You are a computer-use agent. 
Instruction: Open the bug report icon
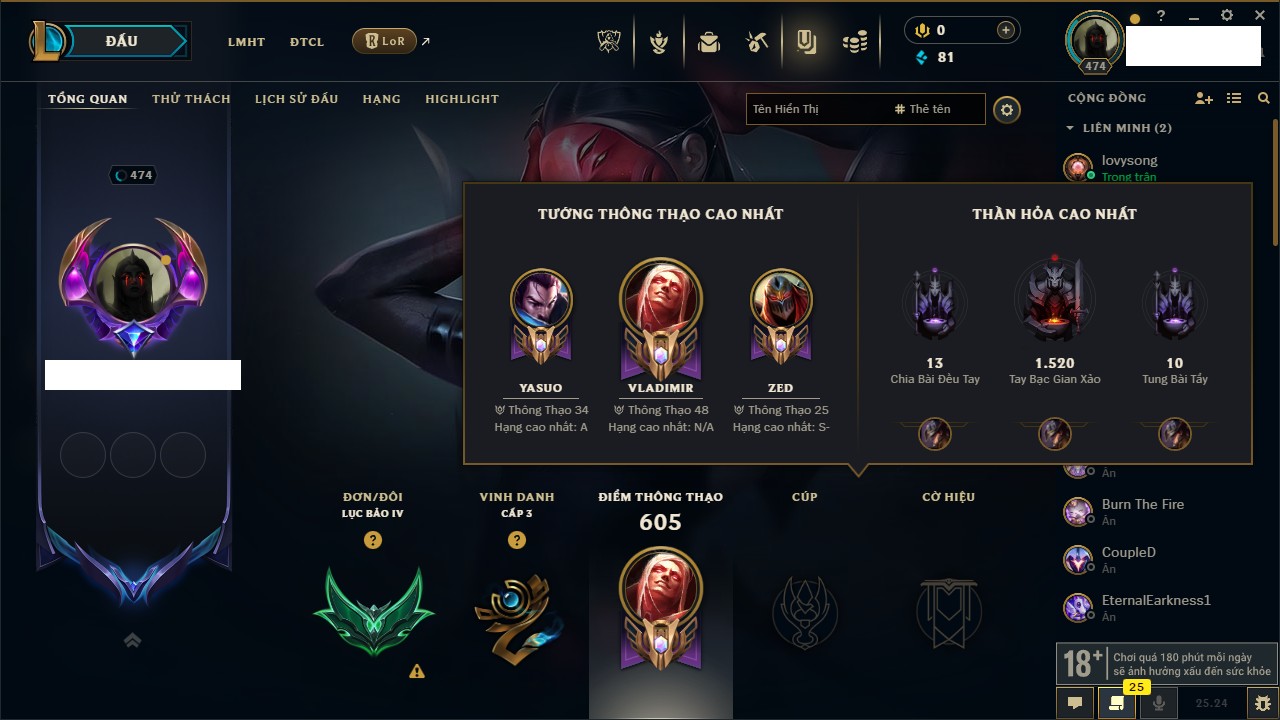pyautogui.click(x=1263, y=703)
